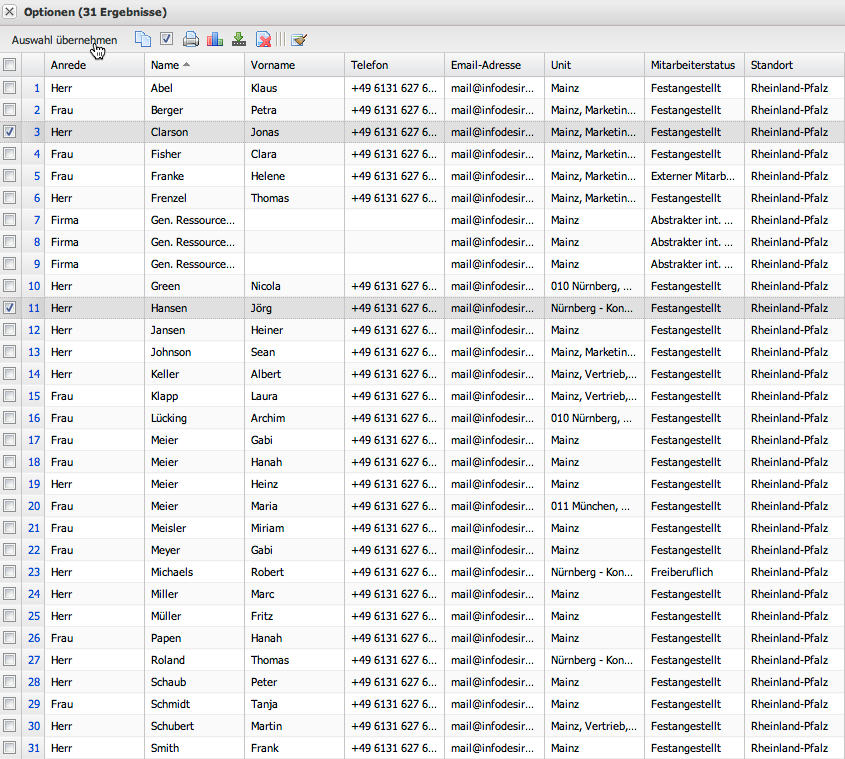The image size is (845, 759).
Task: Click the Anrede column header
Action: pyautogui.click(x=68, y=65)
